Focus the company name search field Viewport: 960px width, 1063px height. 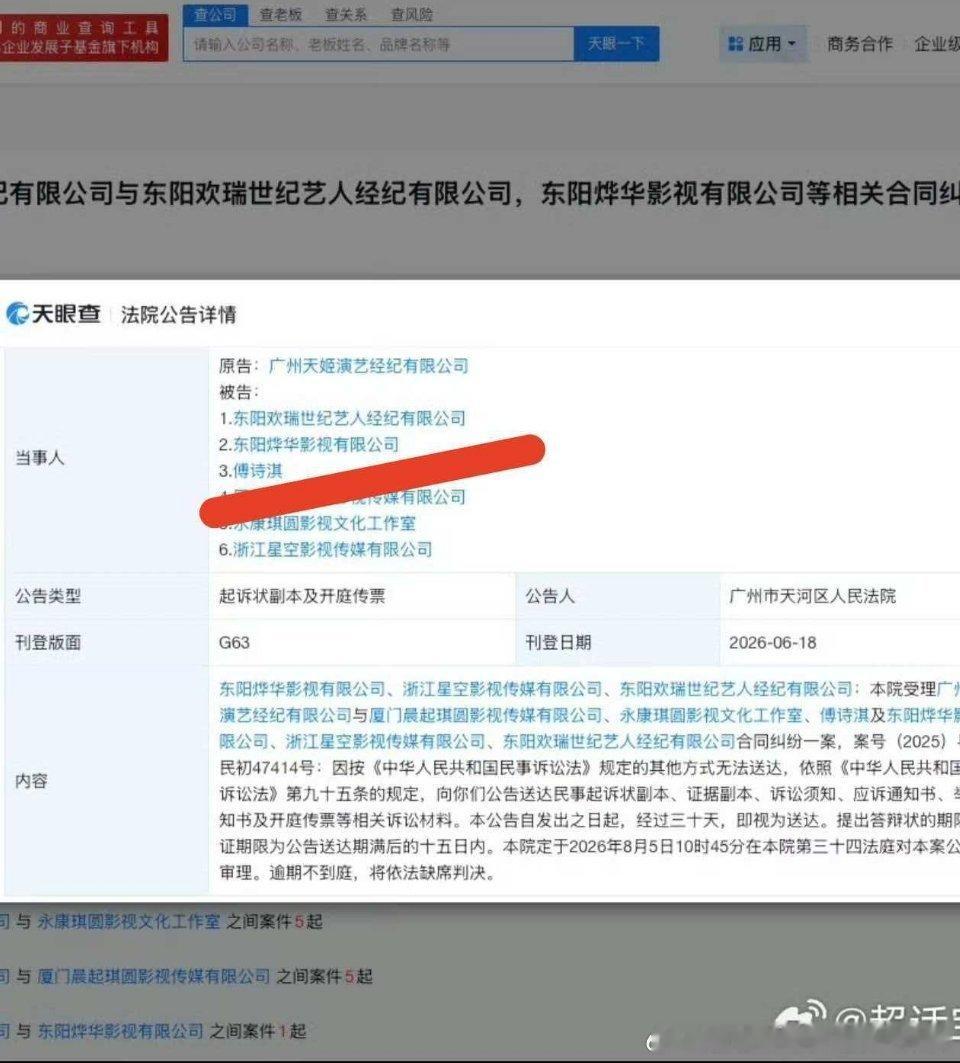coord(379,45)
